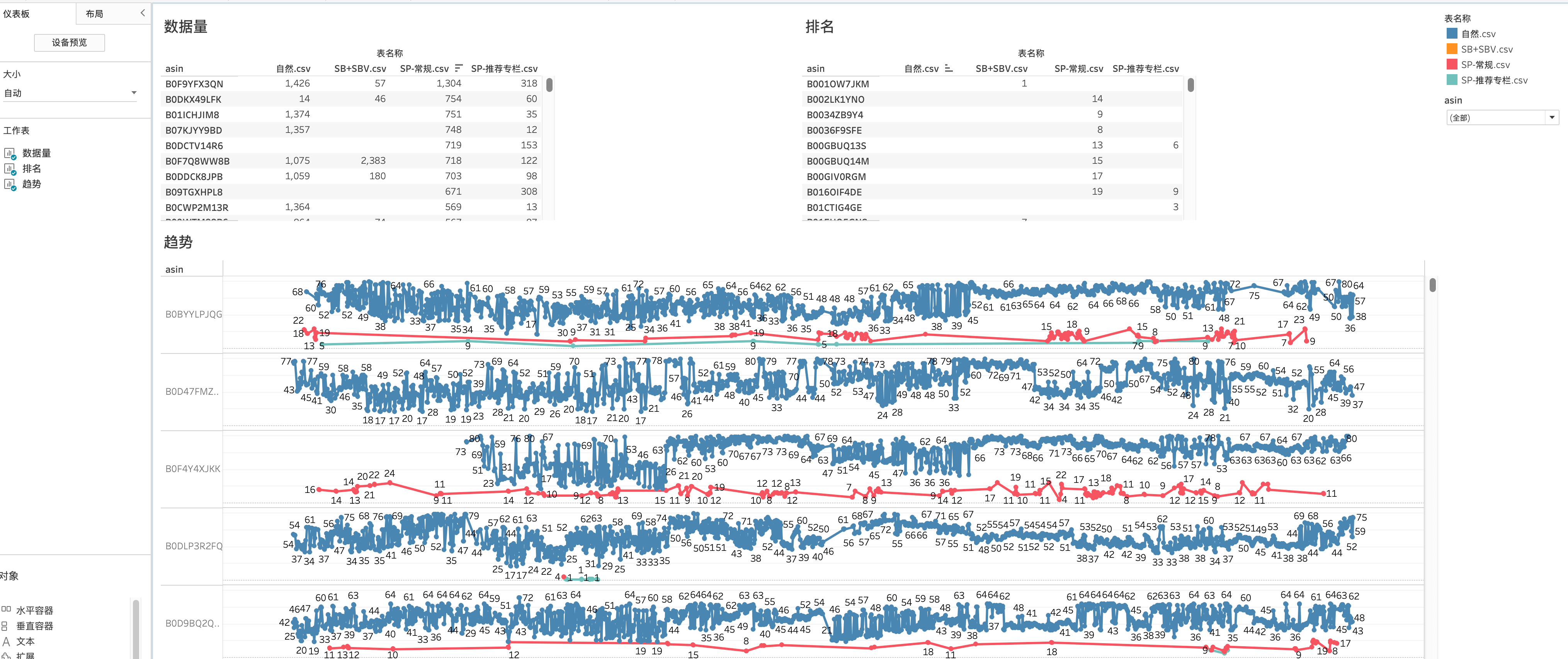Select row B00GBUQ14M in the 排名 table
Screen dimensions: 1568x659
click(x=993, y=161)
